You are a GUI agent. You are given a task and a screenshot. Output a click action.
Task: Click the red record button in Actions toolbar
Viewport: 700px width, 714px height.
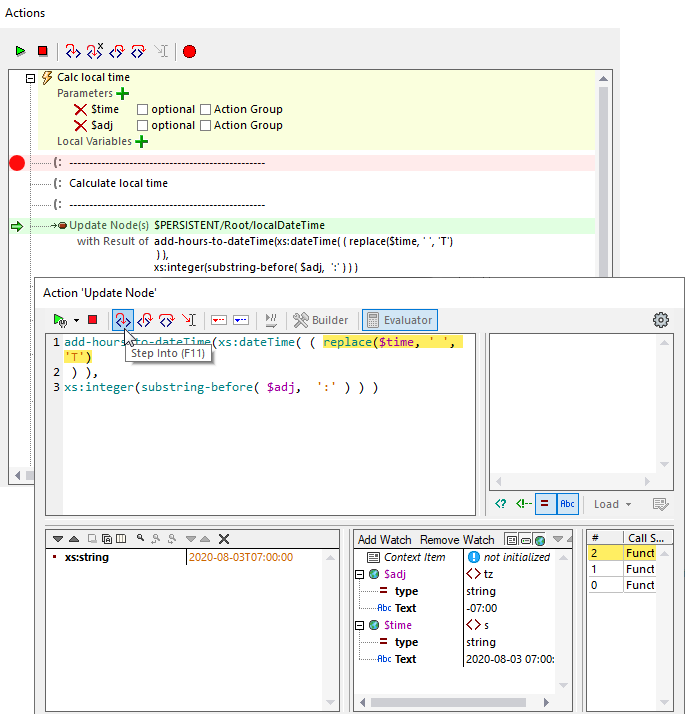point(189,51)
